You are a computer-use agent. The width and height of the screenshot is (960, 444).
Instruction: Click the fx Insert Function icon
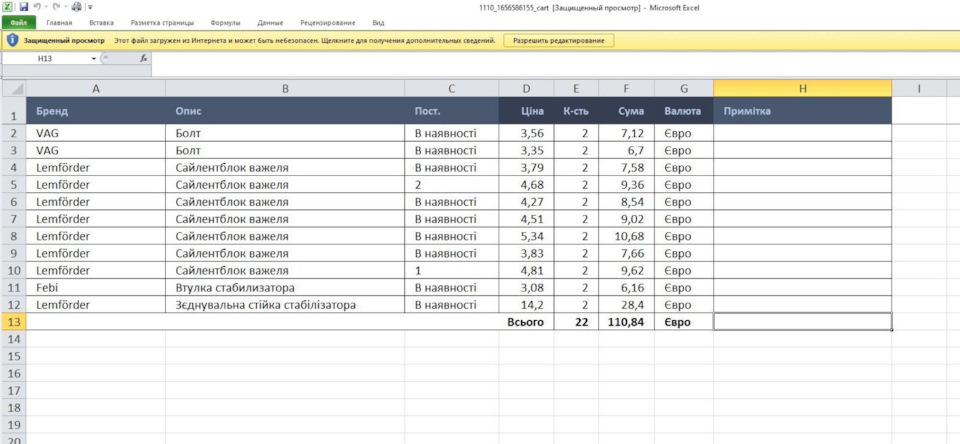point(143,58)
